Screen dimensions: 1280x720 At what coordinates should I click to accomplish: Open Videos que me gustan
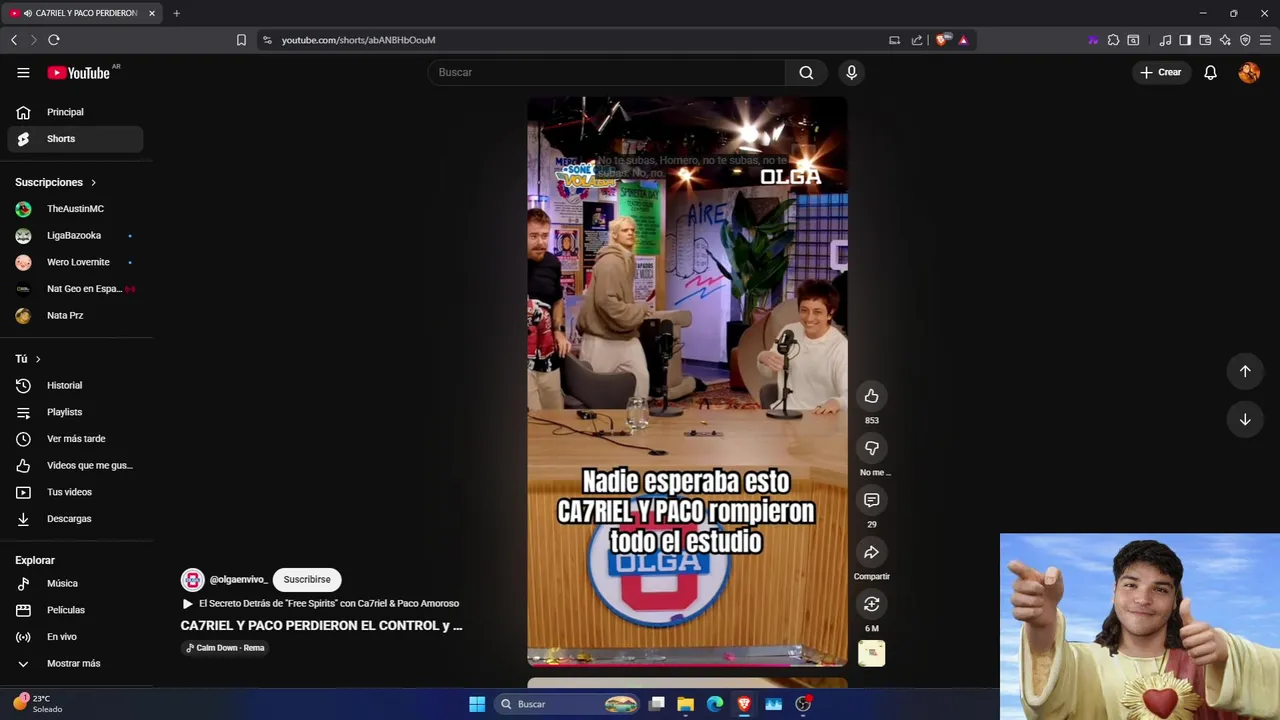pos(75,465)
